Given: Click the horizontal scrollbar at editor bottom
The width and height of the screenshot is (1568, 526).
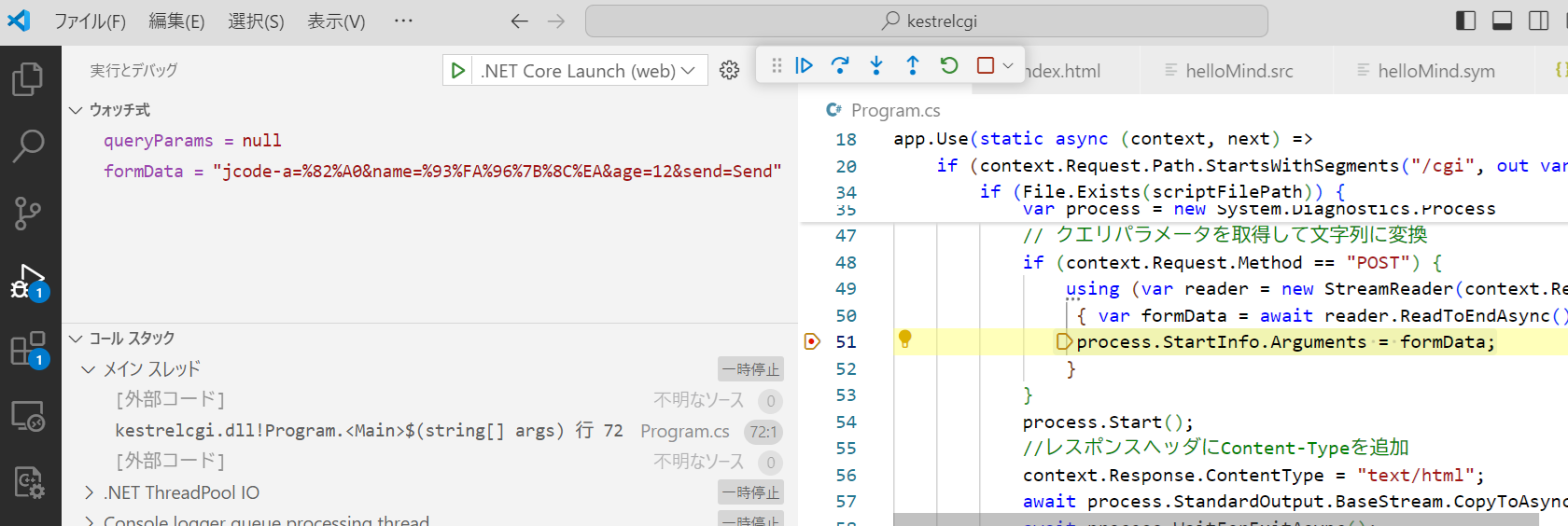Looking at the screenshot, I should (1215, 519).
